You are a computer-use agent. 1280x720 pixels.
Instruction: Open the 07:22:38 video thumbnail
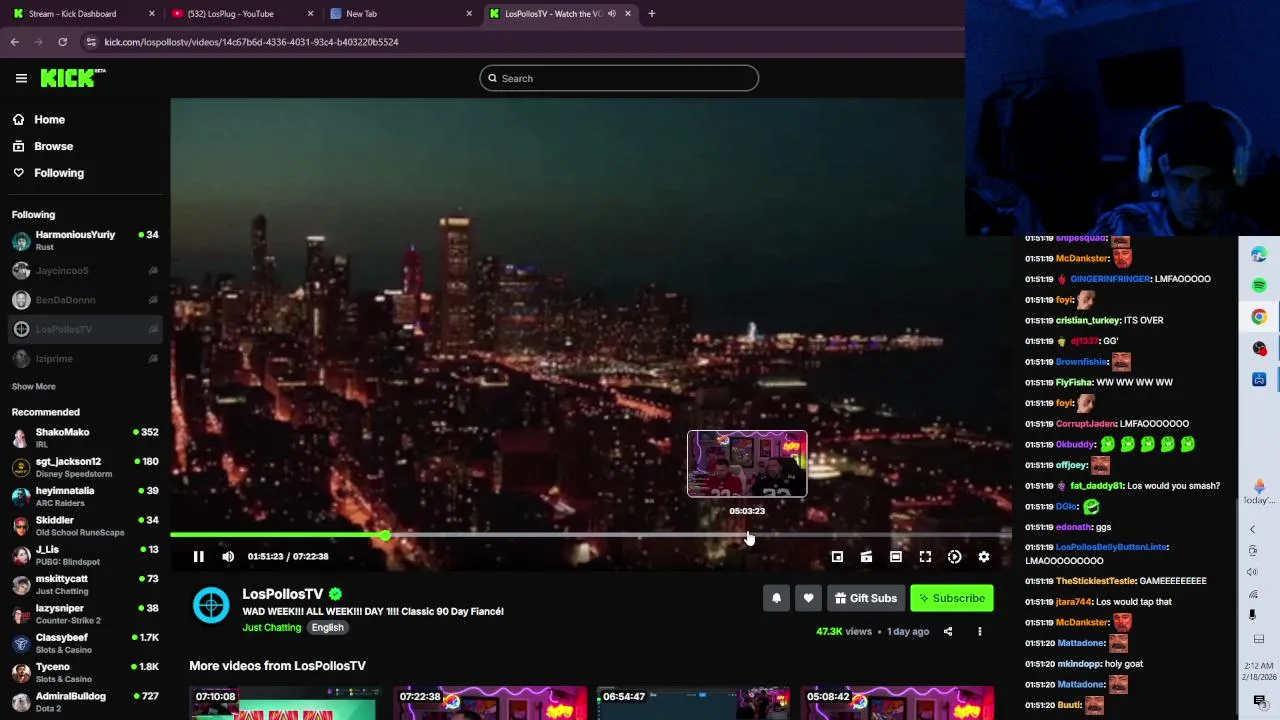[490, 703]
